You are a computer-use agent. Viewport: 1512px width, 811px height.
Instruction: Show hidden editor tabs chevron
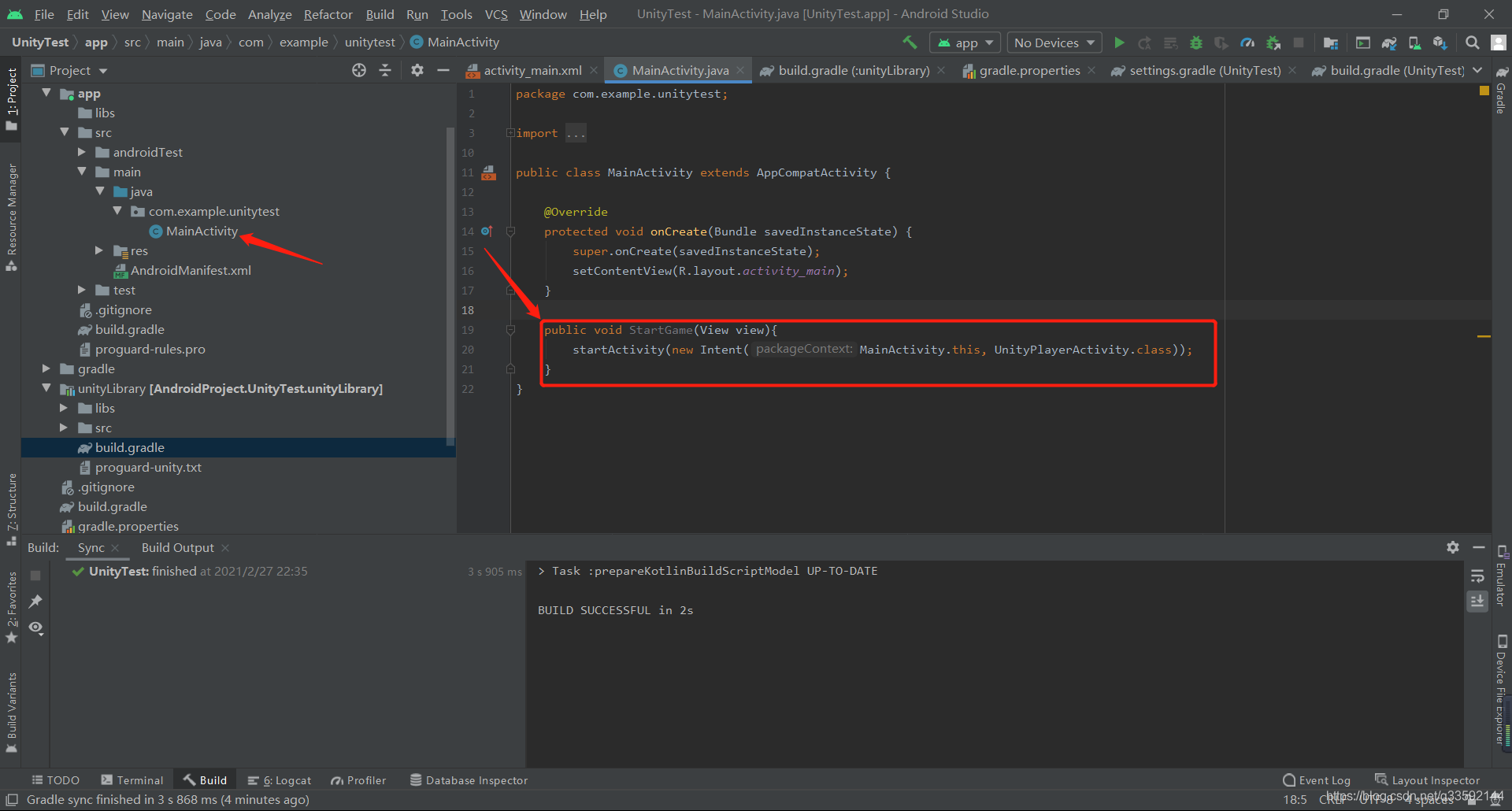click(x=1477, y=70)
